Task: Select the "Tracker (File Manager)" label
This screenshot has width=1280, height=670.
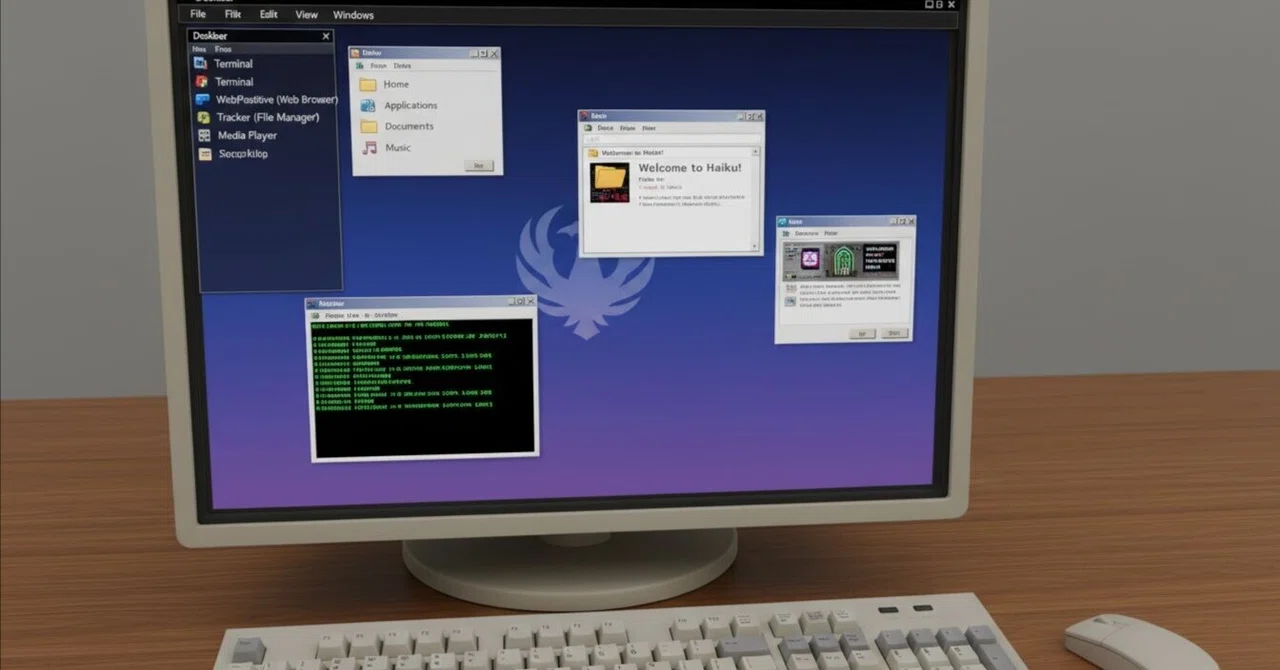Action: pyautogui.click(x=268, y=117)
